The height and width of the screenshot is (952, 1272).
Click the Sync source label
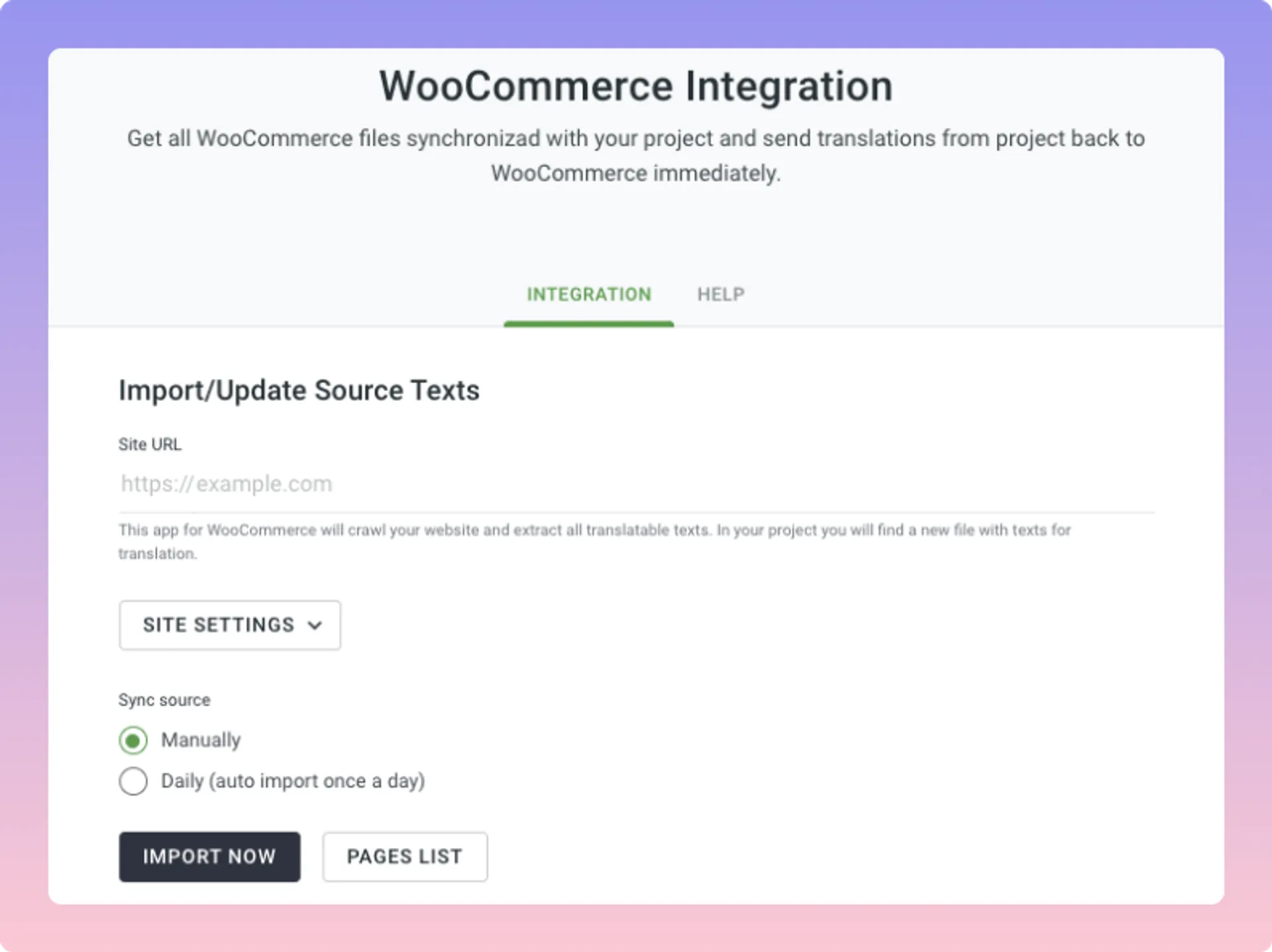click(164, 700)
